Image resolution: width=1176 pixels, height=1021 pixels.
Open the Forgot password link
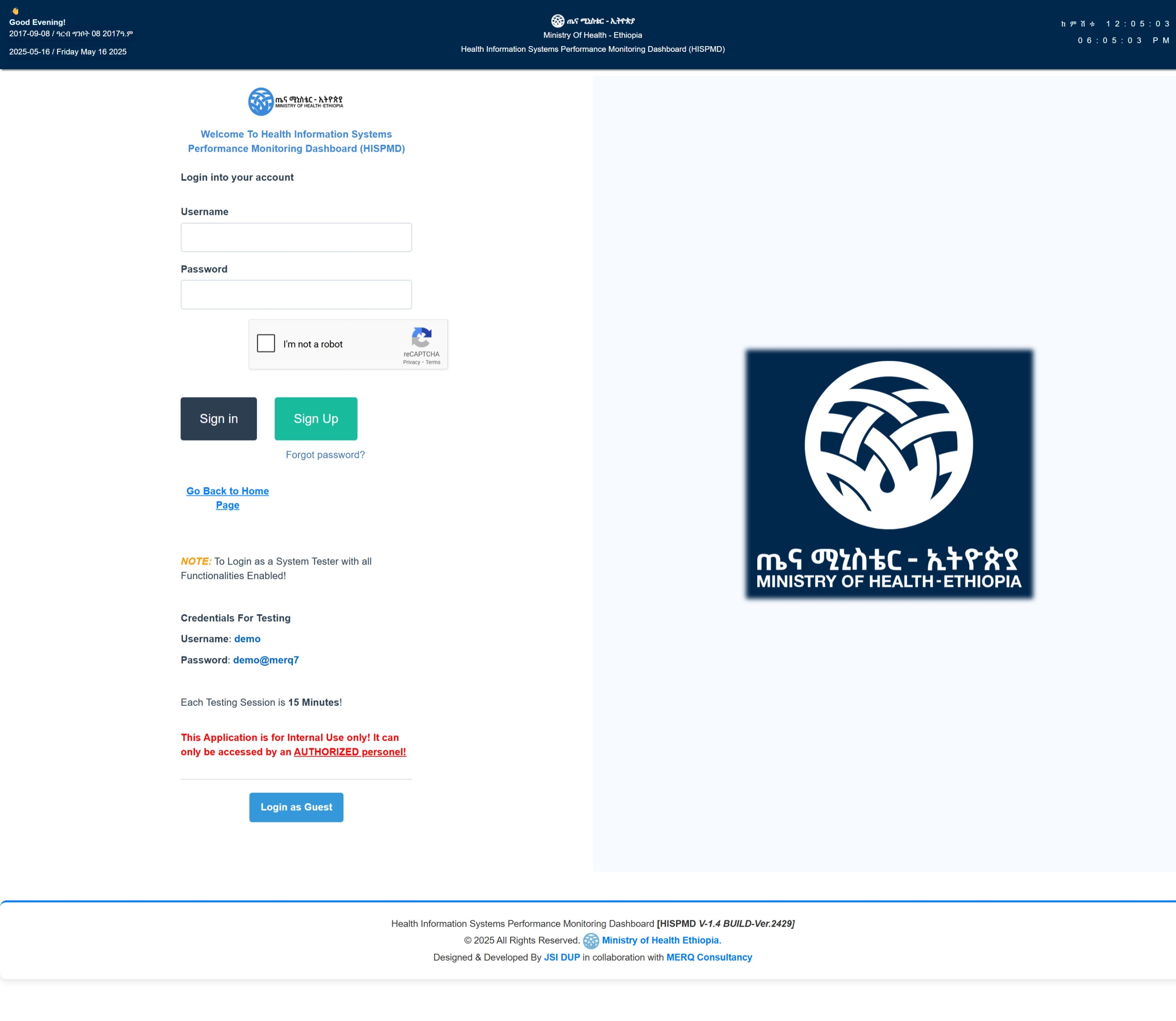point(325,455)
